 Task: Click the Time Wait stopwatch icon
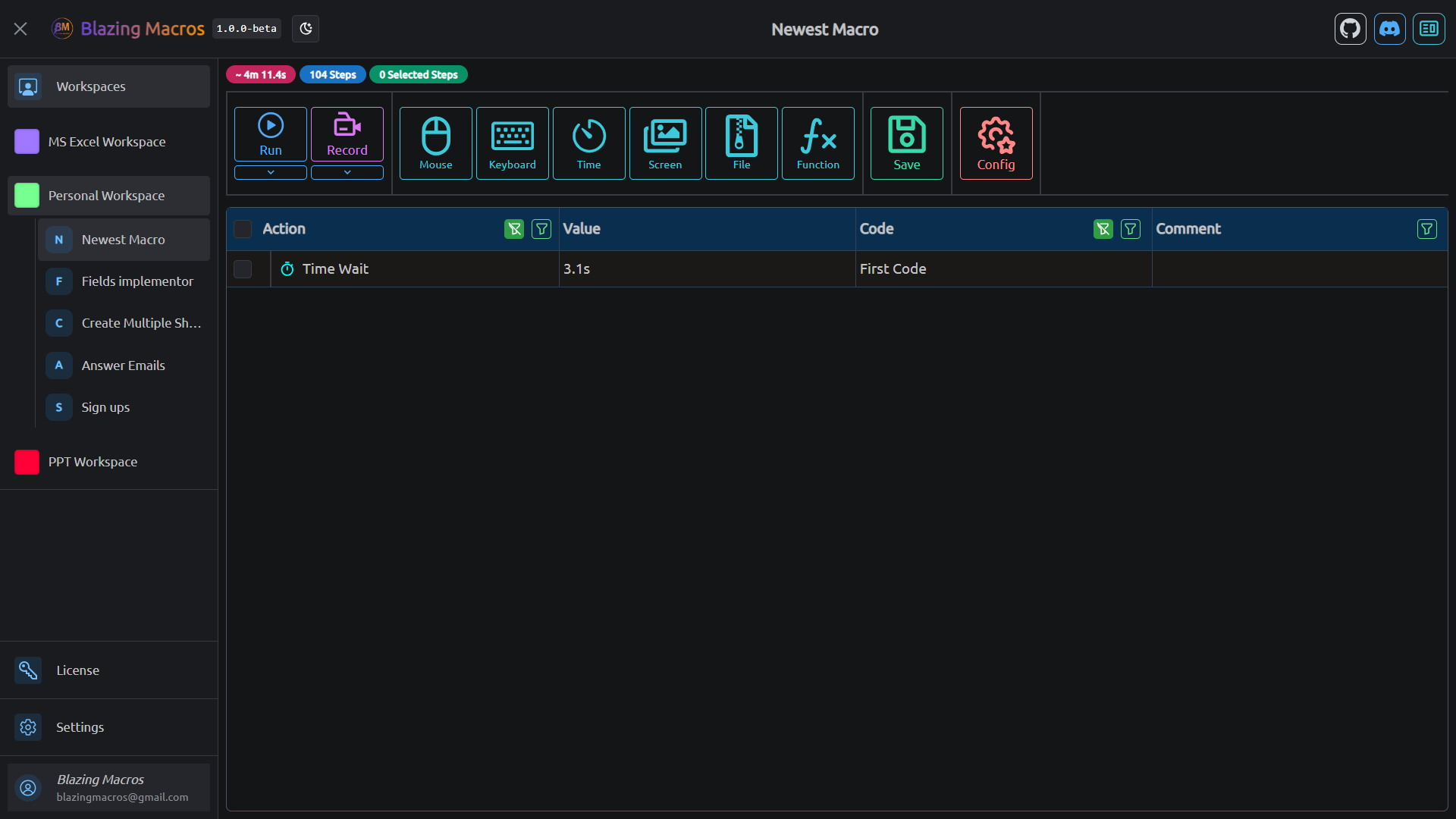[x=287, y=269]
